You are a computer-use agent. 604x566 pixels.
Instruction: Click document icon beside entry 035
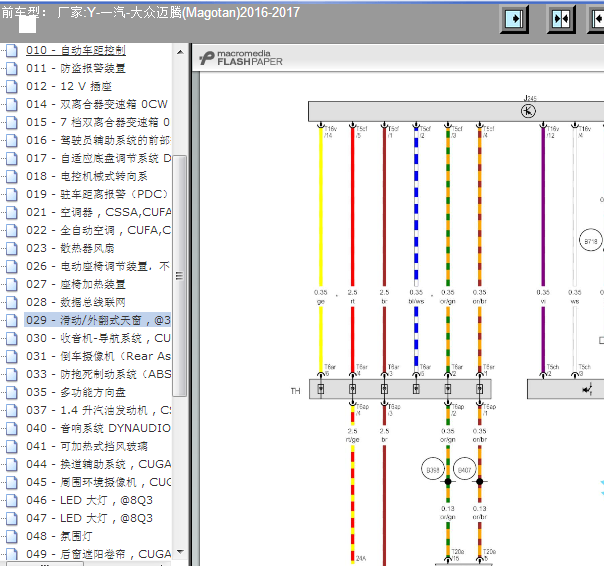tap(12, 392)
